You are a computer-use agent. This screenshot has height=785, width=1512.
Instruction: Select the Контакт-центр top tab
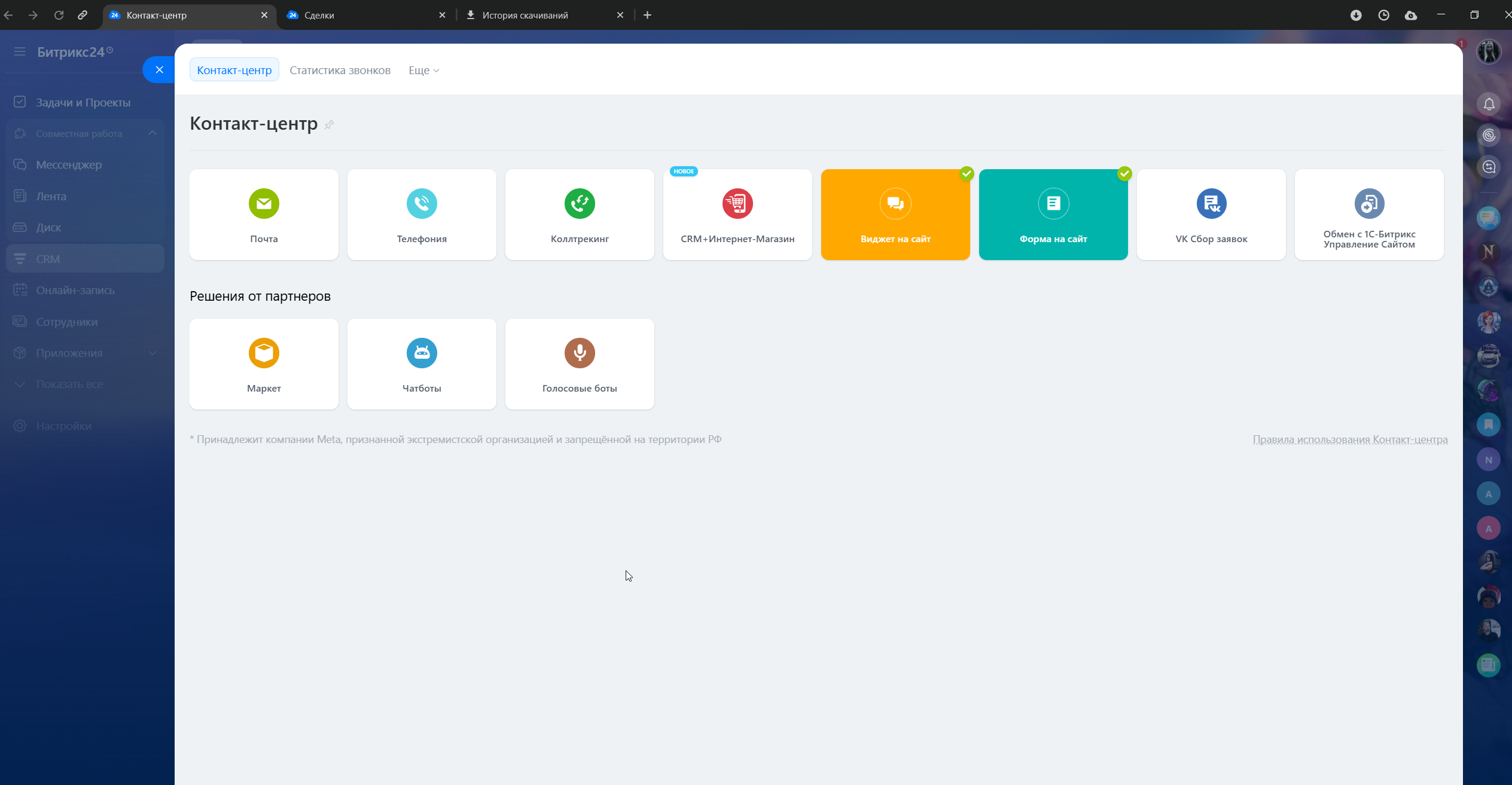(234, 70)
